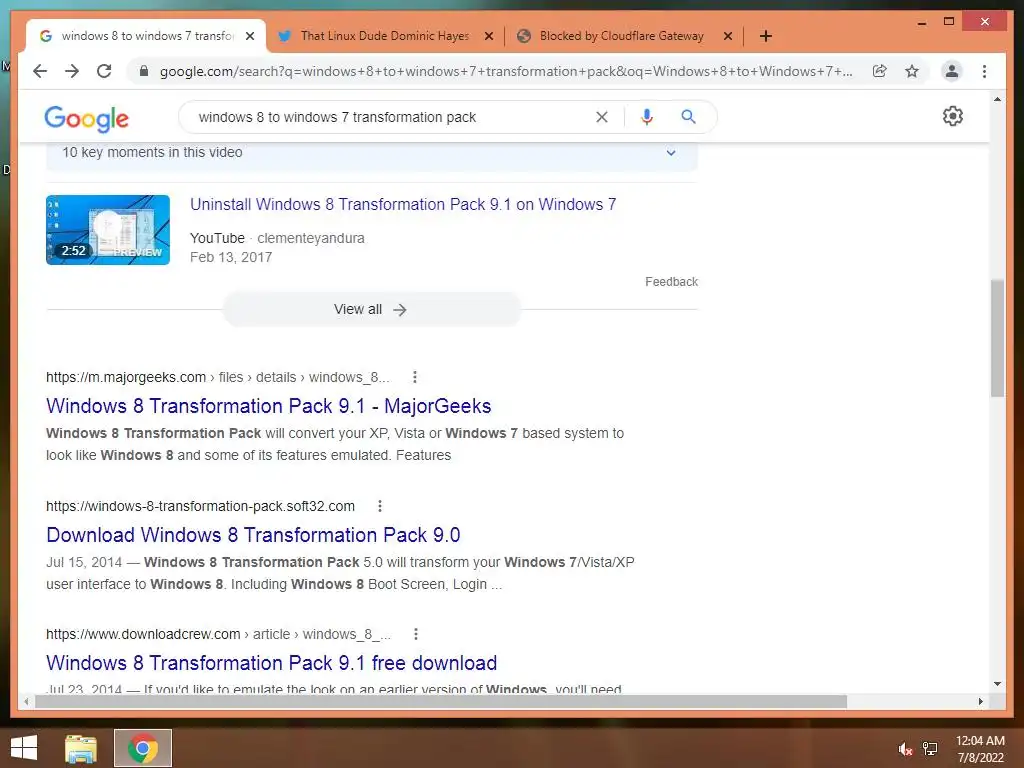Screen dimensions: 1024x768
Task: Open options for the soft32 result
Action: tap(380, 506)
